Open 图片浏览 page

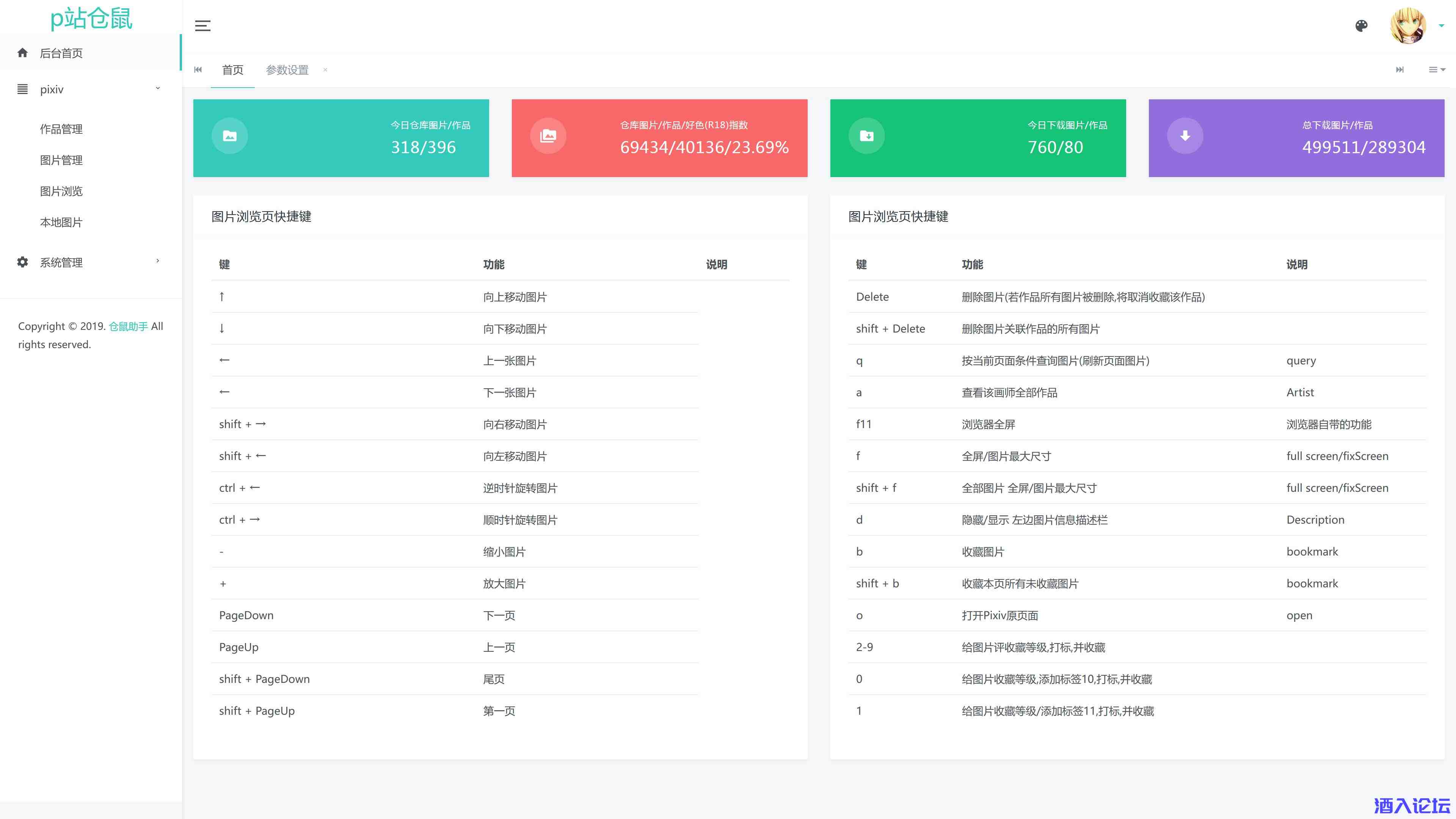coord(61,191)
